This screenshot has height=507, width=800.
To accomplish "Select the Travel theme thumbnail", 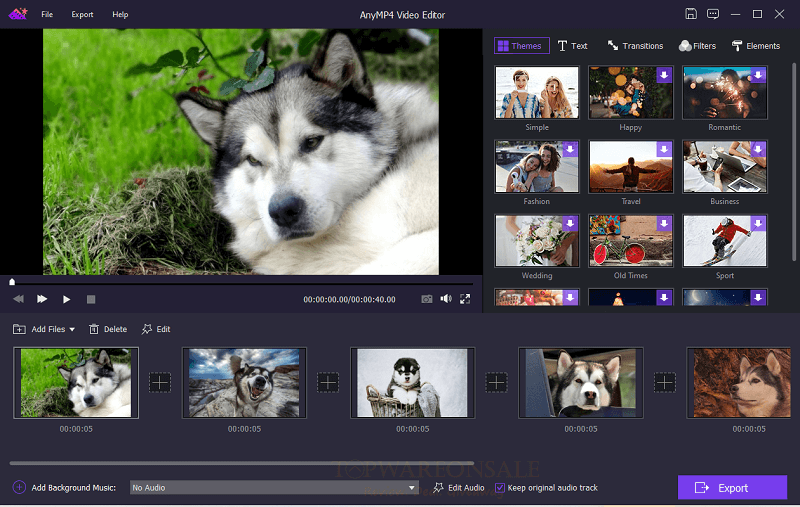I will point(631,167).
